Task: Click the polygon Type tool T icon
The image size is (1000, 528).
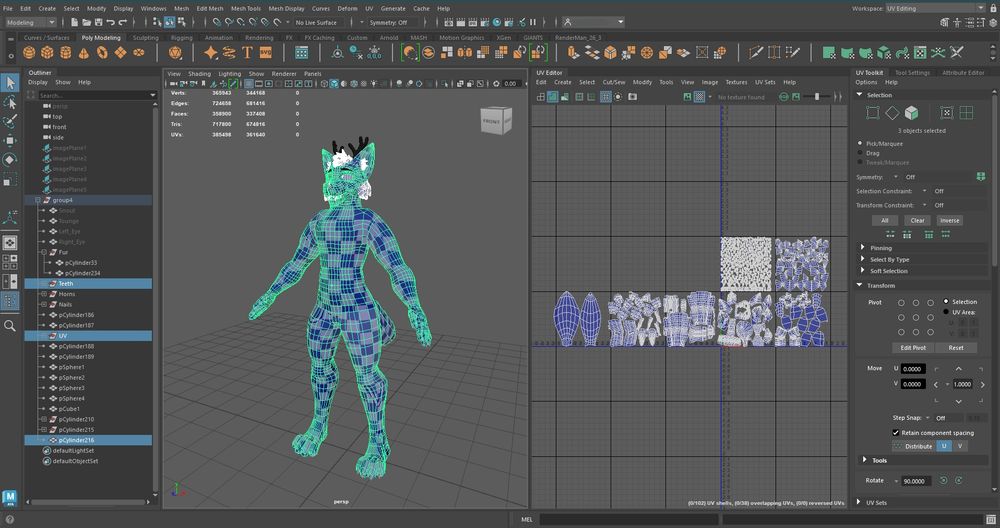Action: [247, 53]
